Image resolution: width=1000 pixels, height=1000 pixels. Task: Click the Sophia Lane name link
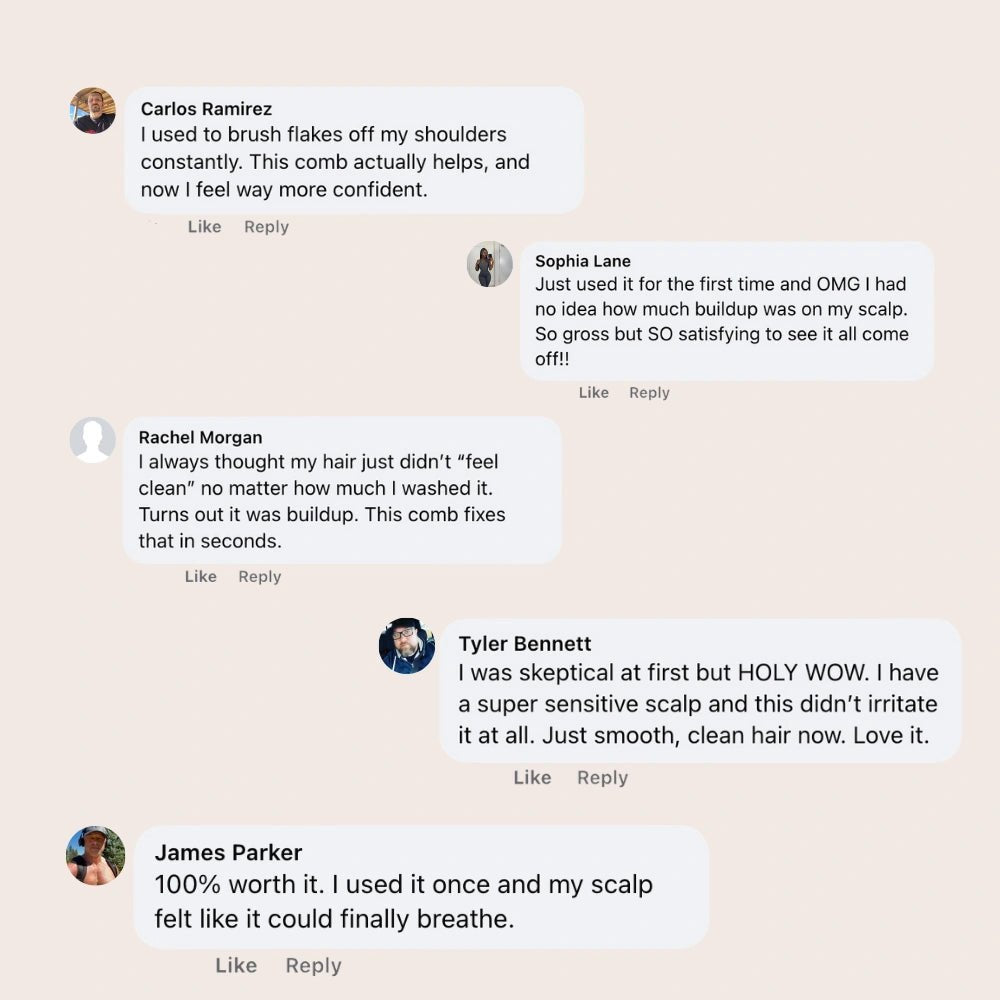pos(583,262)
